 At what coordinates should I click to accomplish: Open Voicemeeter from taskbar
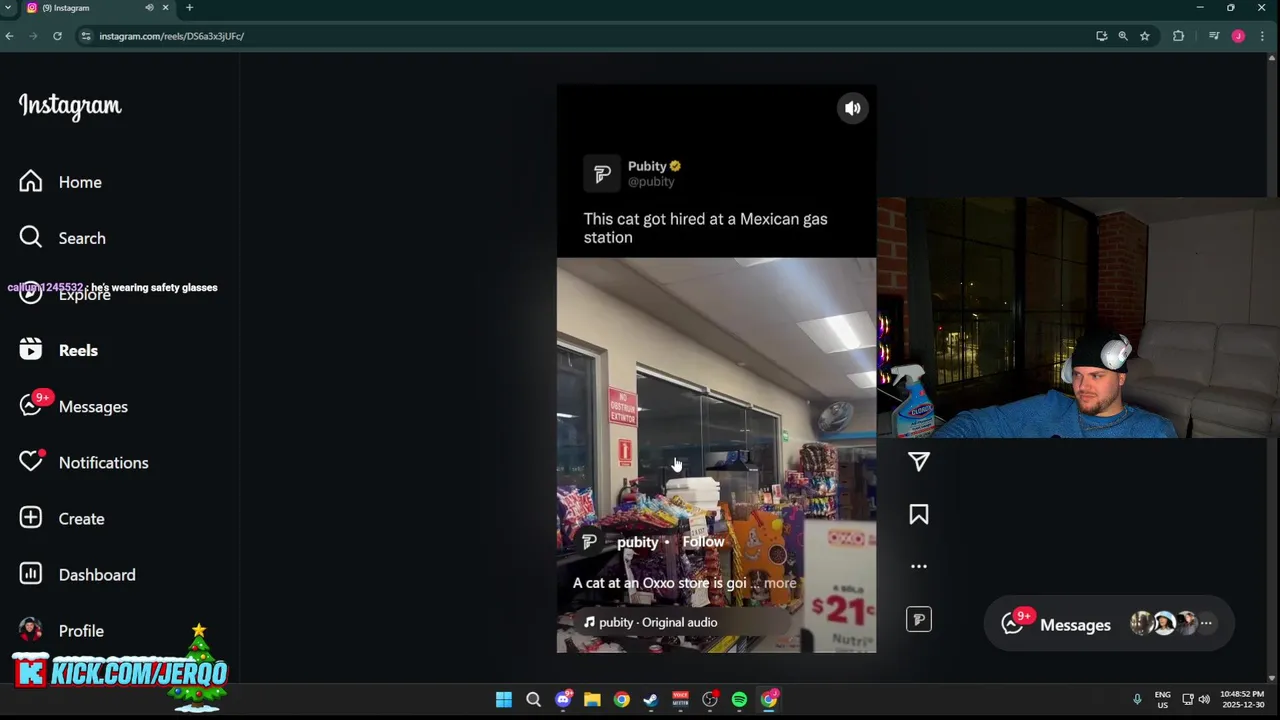[680, 700]
